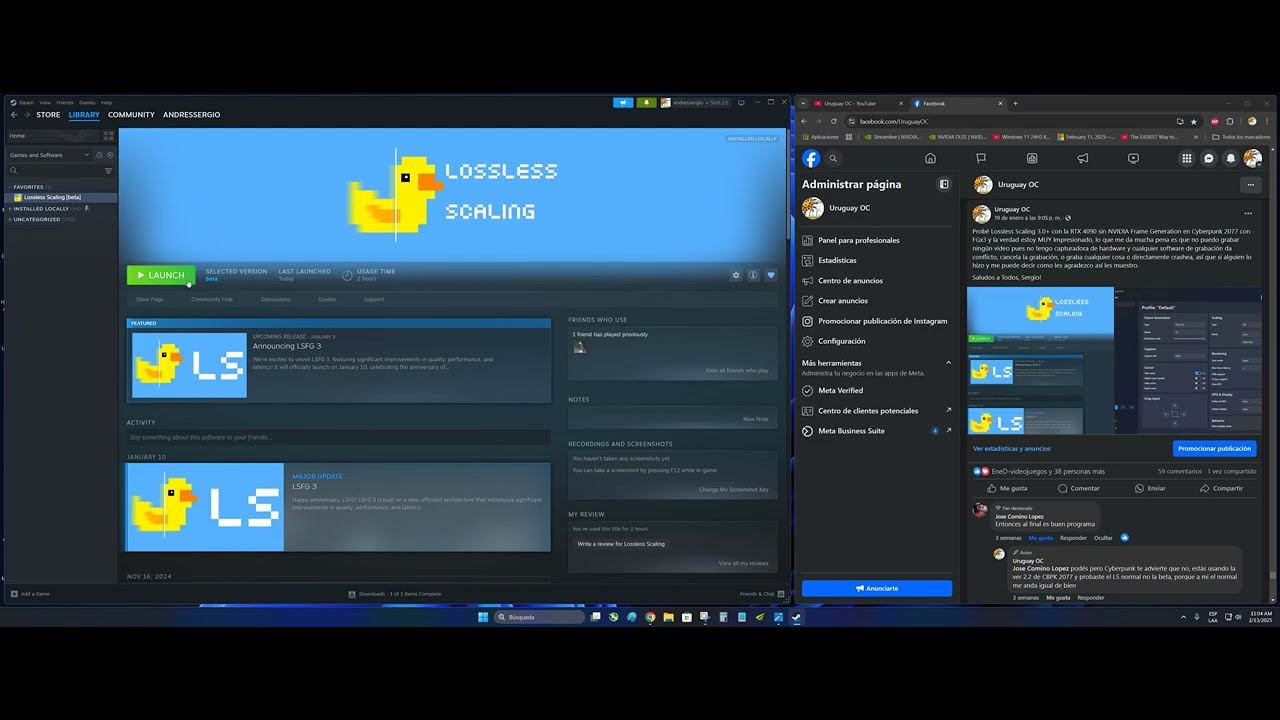The width and height of the screenshot is (1280, 720).
Task: Click the ready-to-play filter icon in library
Action: 110,155
